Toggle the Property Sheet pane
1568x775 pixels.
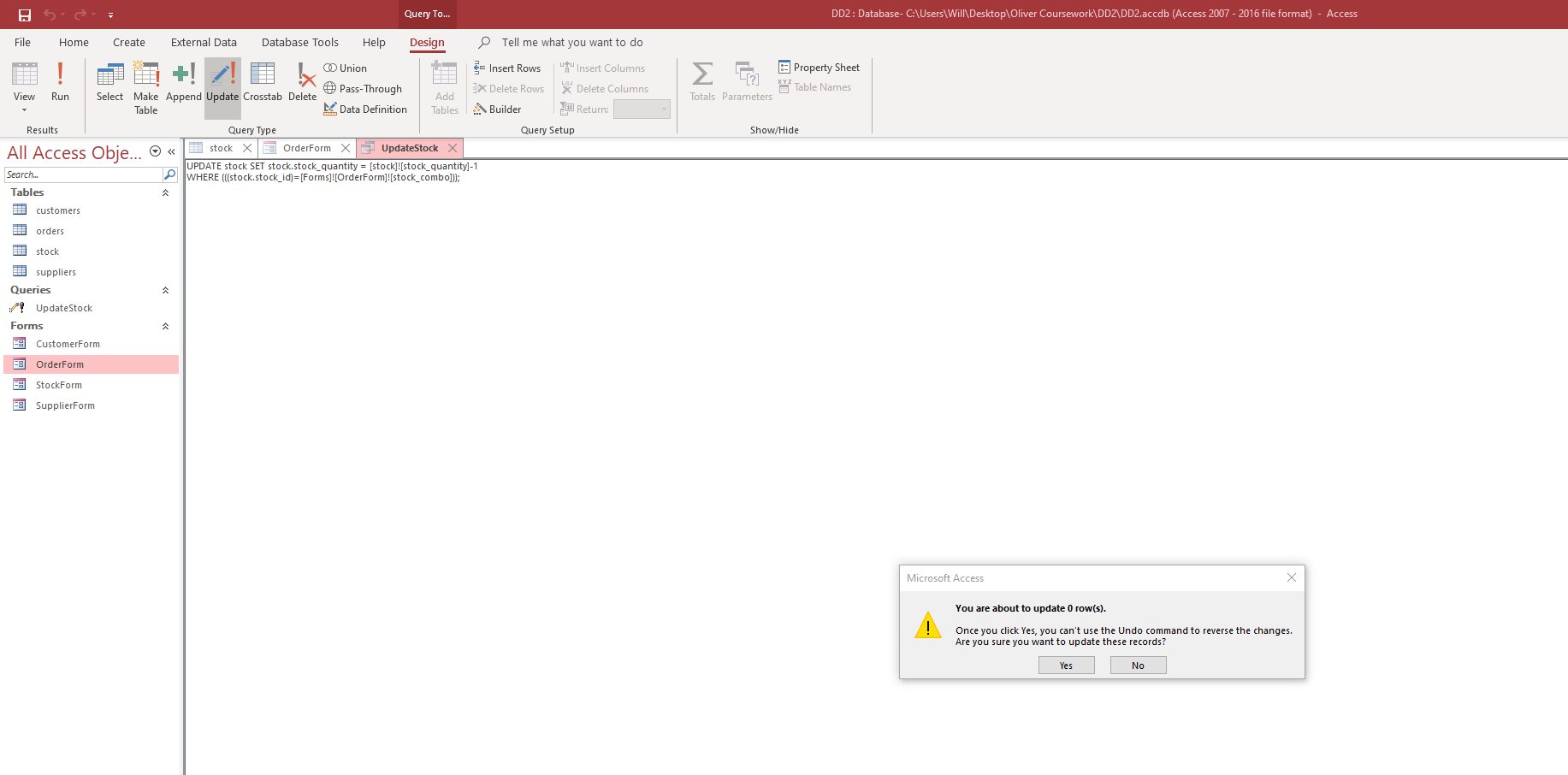pyautogui.click(x=819, y=68)
